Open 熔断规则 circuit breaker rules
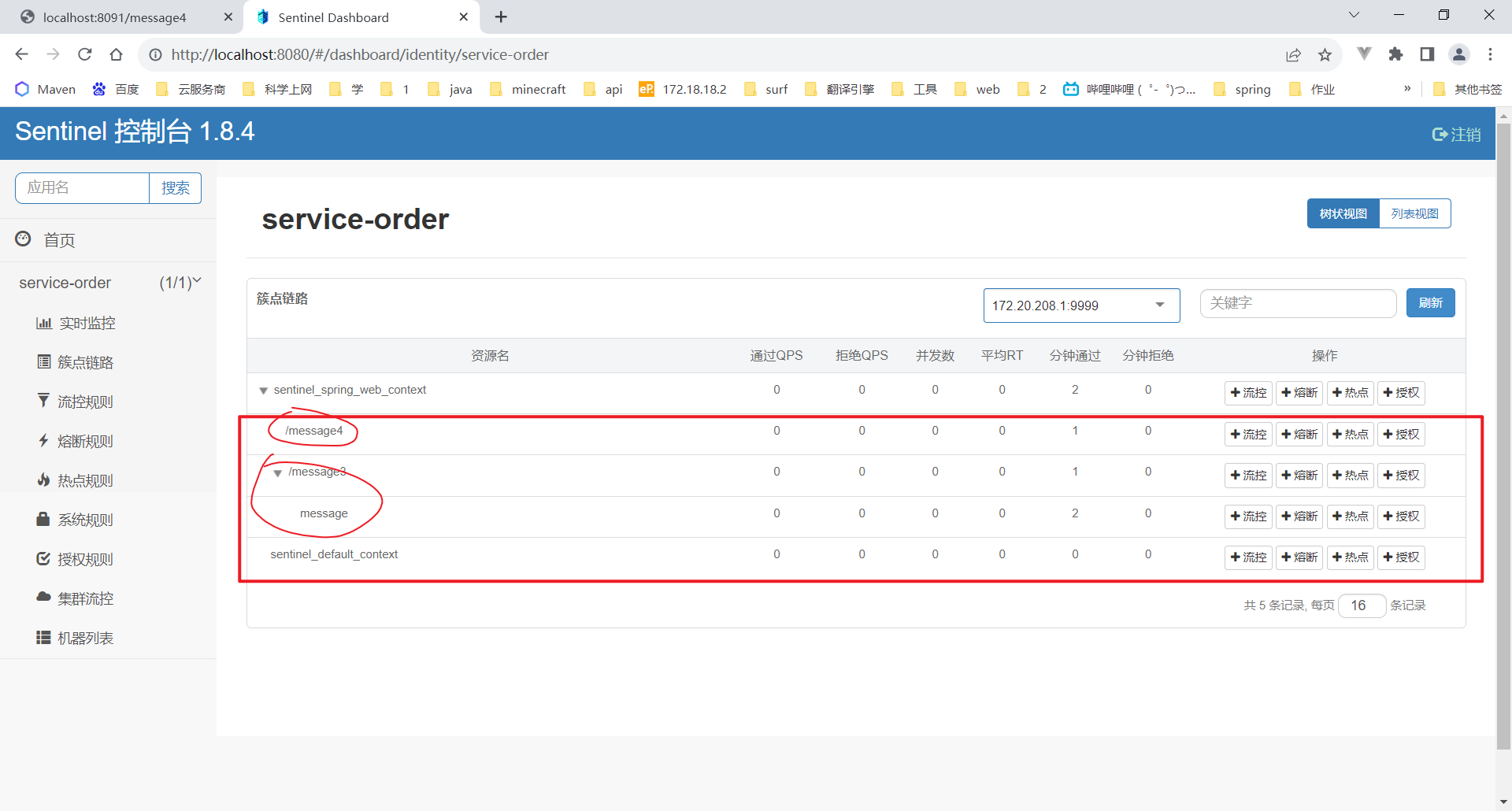Screen dimensions: 1512x811 pyautogui.click(x=76, y=441)
